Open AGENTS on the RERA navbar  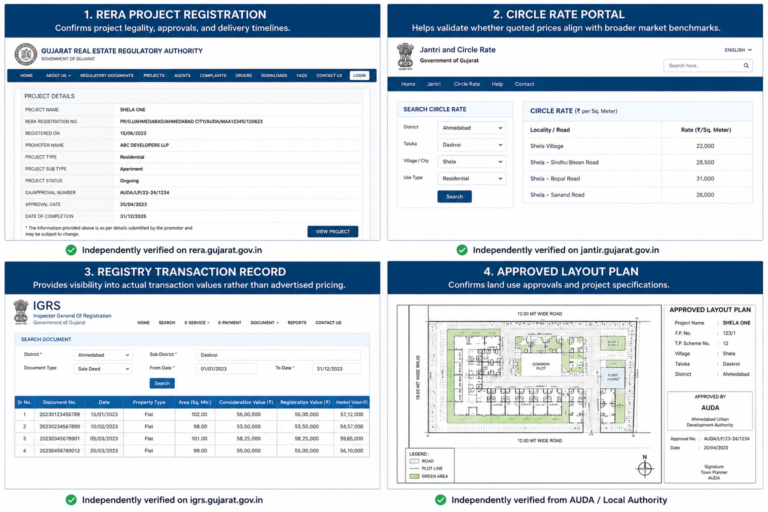182,75
